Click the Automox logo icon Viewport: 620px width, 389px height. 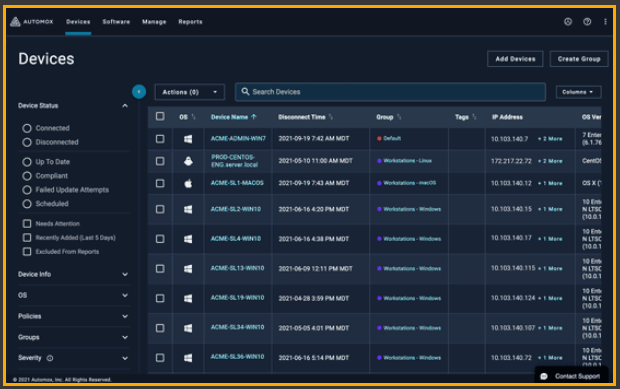click(15, 22)
